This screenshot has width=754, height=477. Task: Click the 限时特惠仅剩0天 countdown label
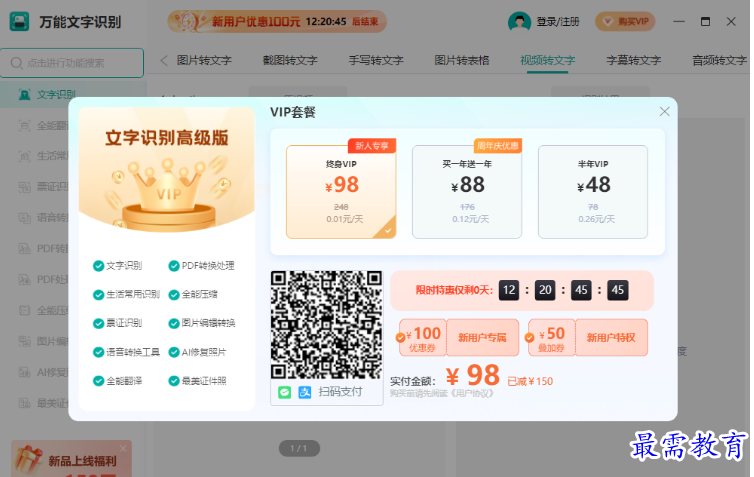[x=454, y=290]
